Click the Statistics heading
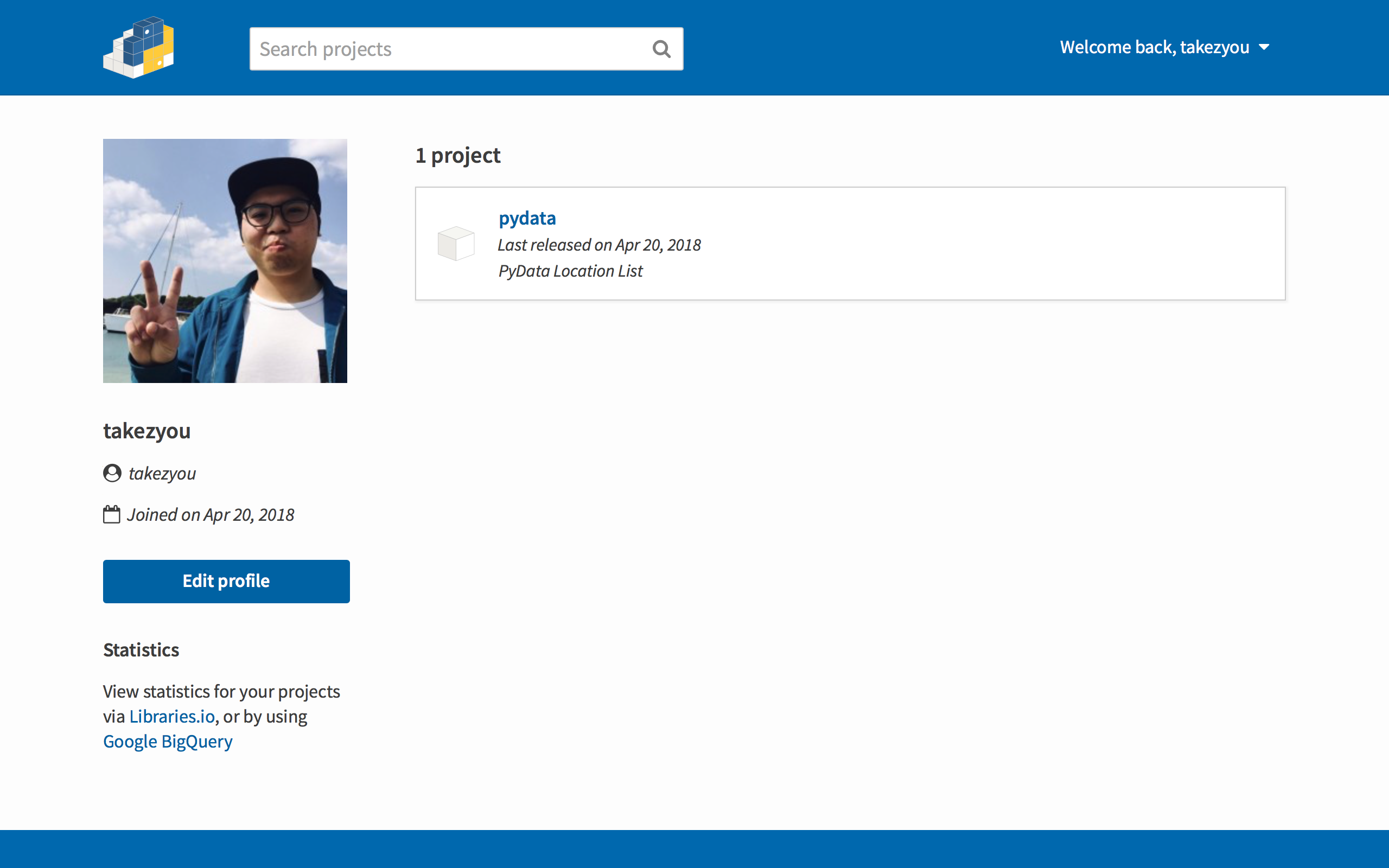 (141, 650)
